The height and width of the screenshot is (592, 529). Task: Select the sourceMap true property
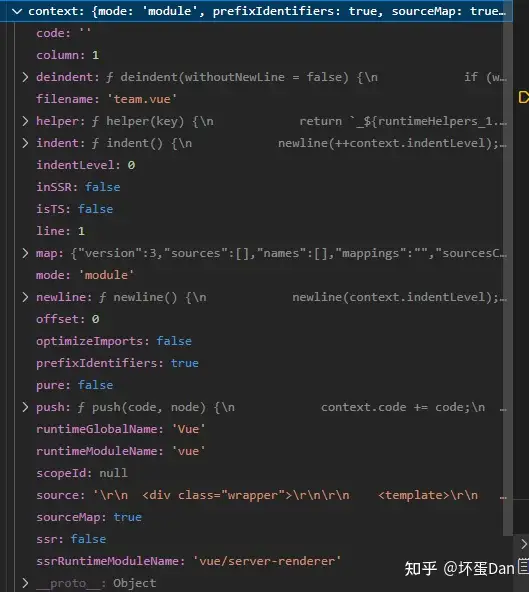pyautogui.click(x=89, y=517)
